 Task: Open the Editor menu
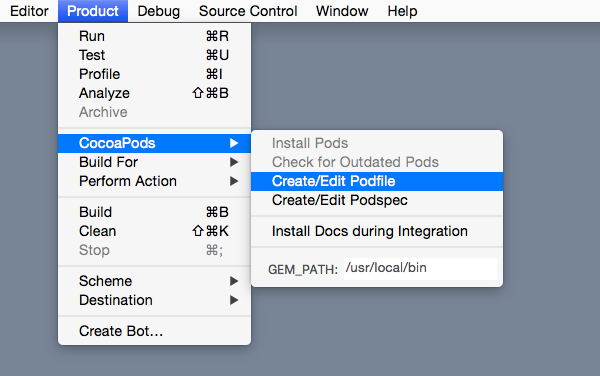click(x=29, y=11)
